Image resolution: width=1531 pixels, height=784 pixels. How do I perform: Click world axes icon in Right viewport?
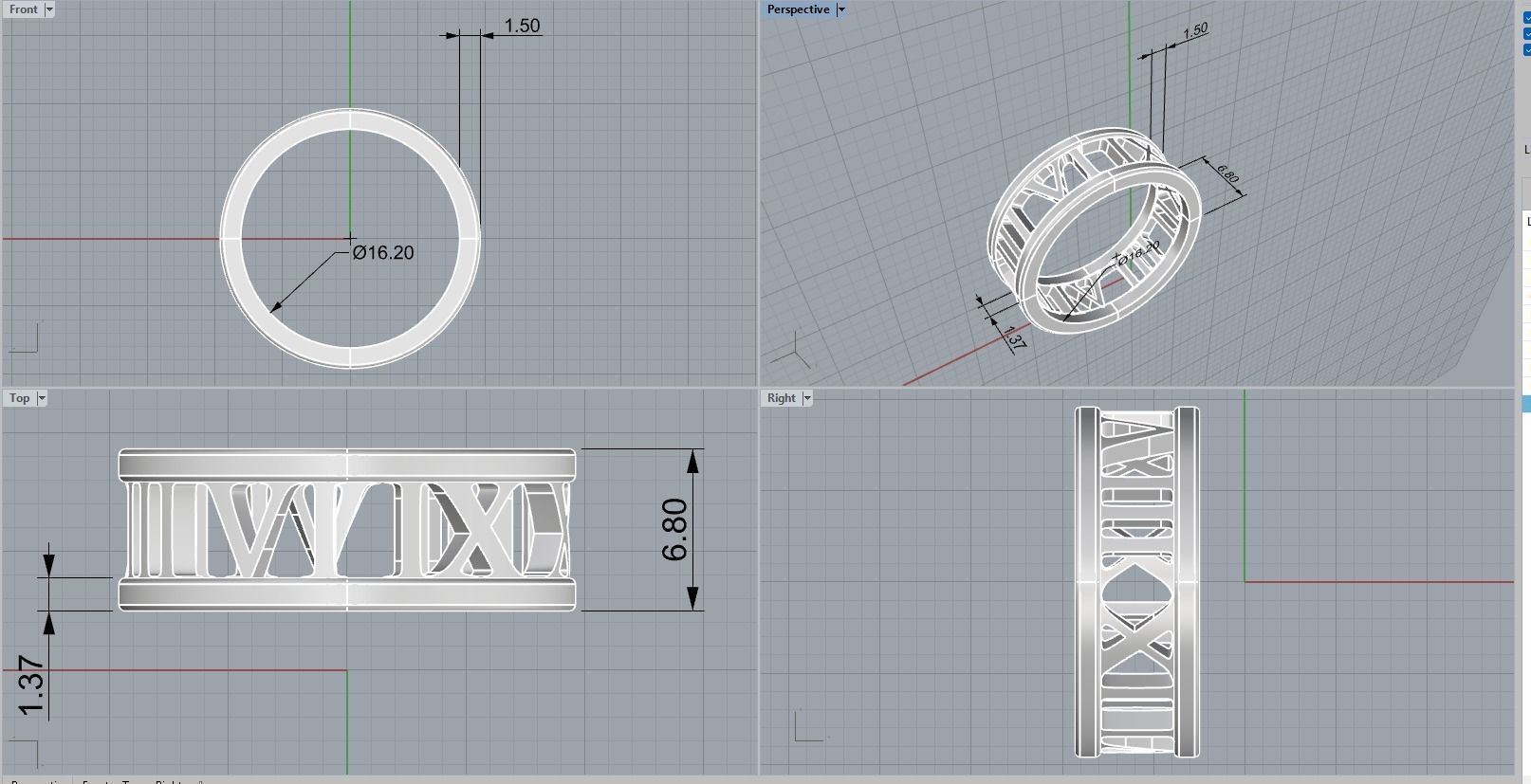808,726
